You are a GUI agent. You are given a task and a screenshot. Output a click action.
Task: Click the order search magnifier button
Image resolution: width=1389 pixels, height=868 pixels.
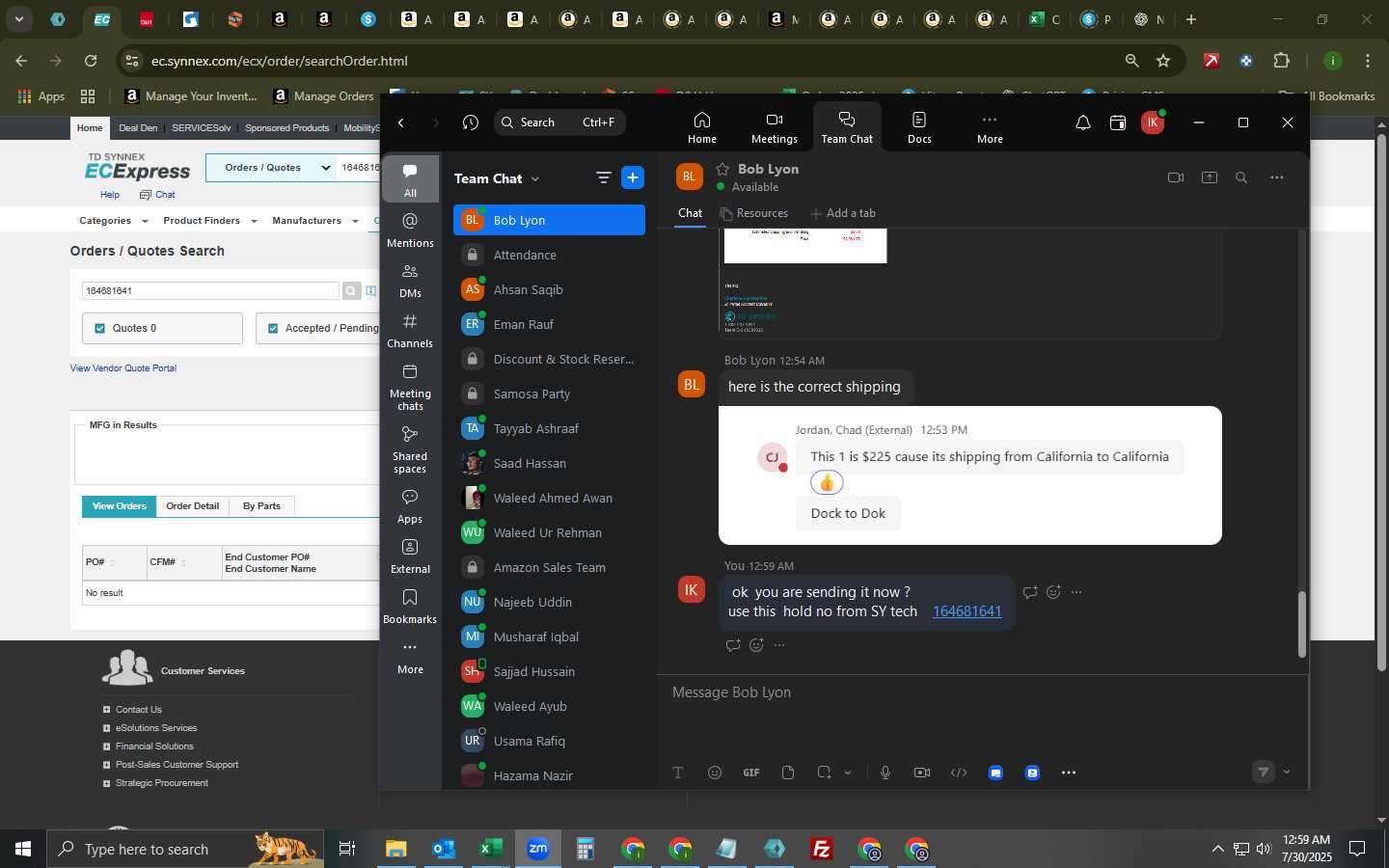tap(351, 290)
